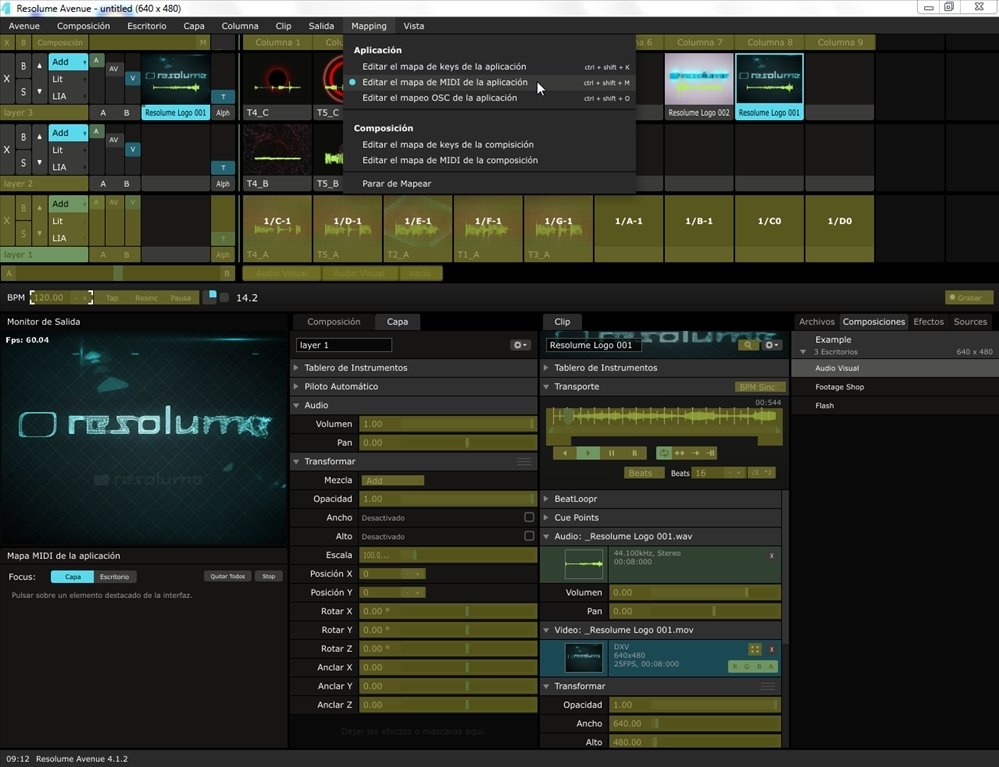This screenshot has height=767, width=999.
Task: Adjust the layer Opacidad slider
Action: click(448, 499)
